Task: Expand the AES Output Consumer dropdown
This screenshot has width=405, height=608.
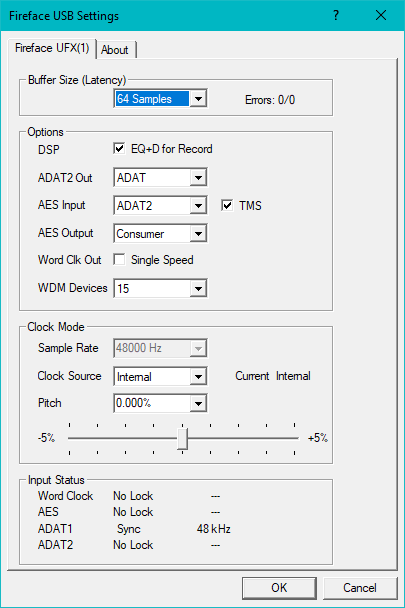Action: (x=198, y=233)
